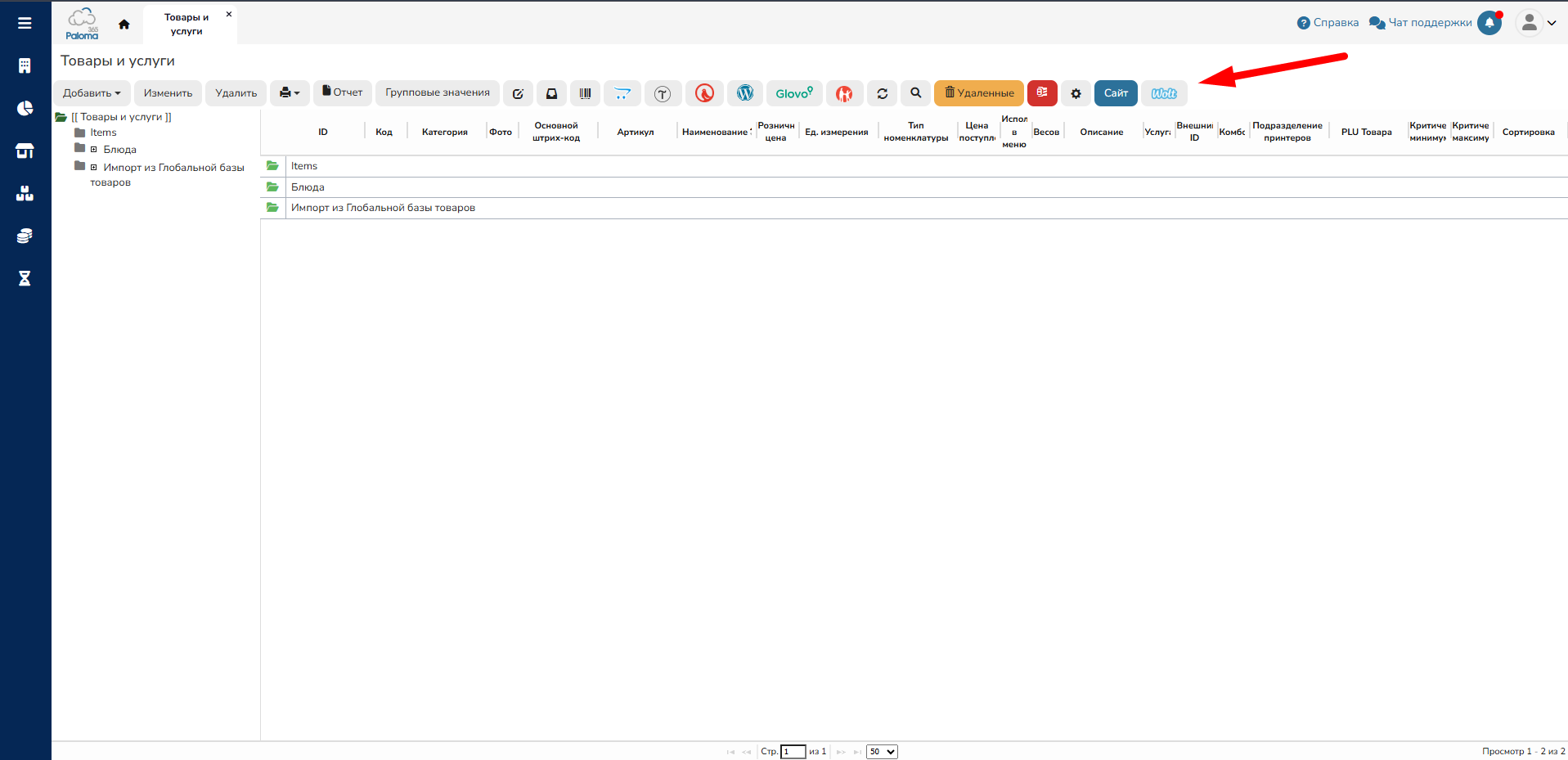
Task: Open the Добавить dropdown
Action: pyautogui.click(x=92, y=93)
